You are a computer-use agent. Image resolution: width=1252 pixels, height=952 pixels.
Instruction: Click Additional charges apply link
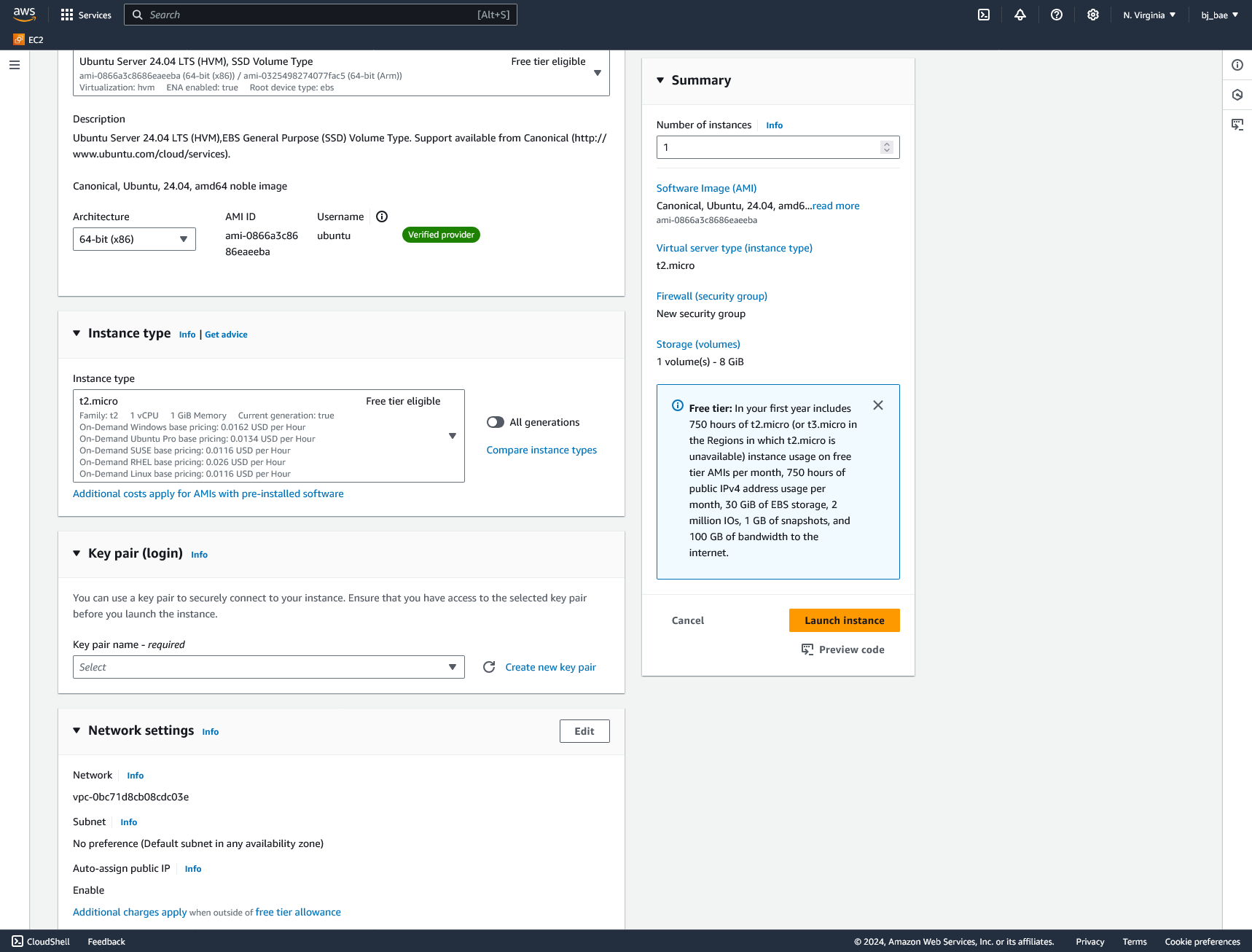click(x=130, y=912)
